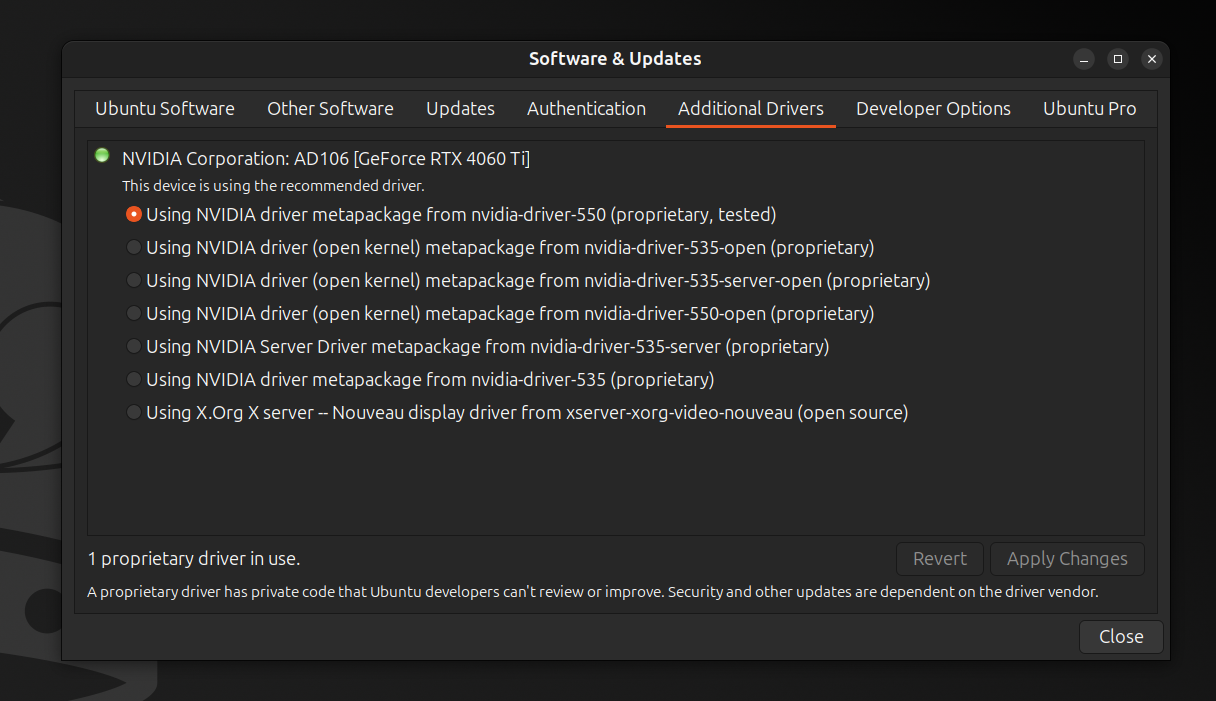Click the green status indicator beside NVIDIA Corporation

[102, 156]
